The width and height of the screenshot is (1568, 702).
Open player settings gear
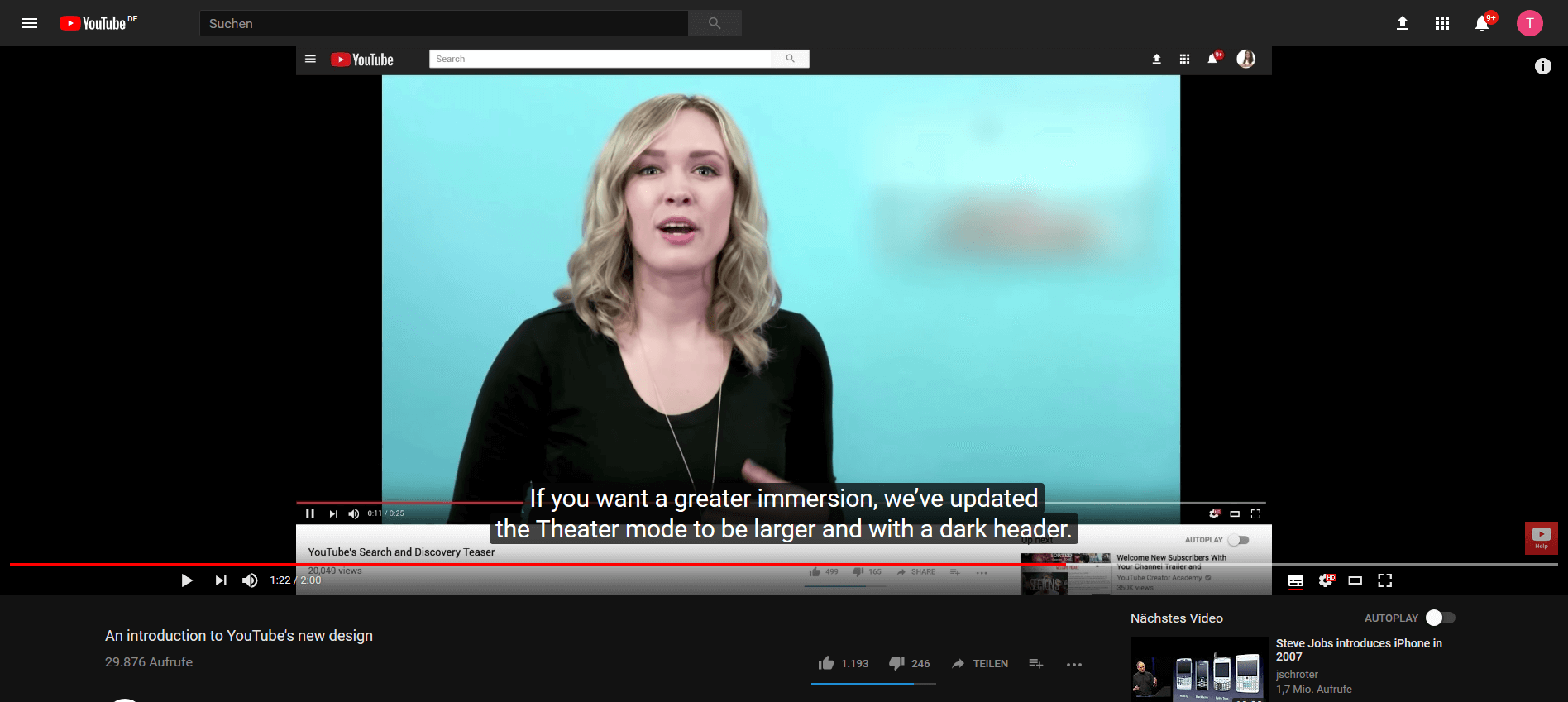tap(1327, 580)
